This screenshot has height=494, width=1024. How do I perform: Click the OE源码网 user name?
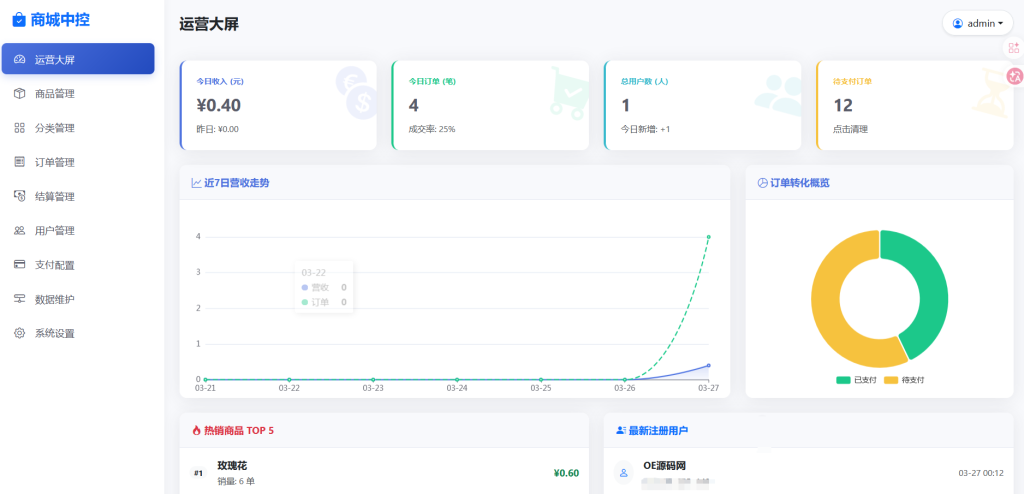(x=664, y=466)
